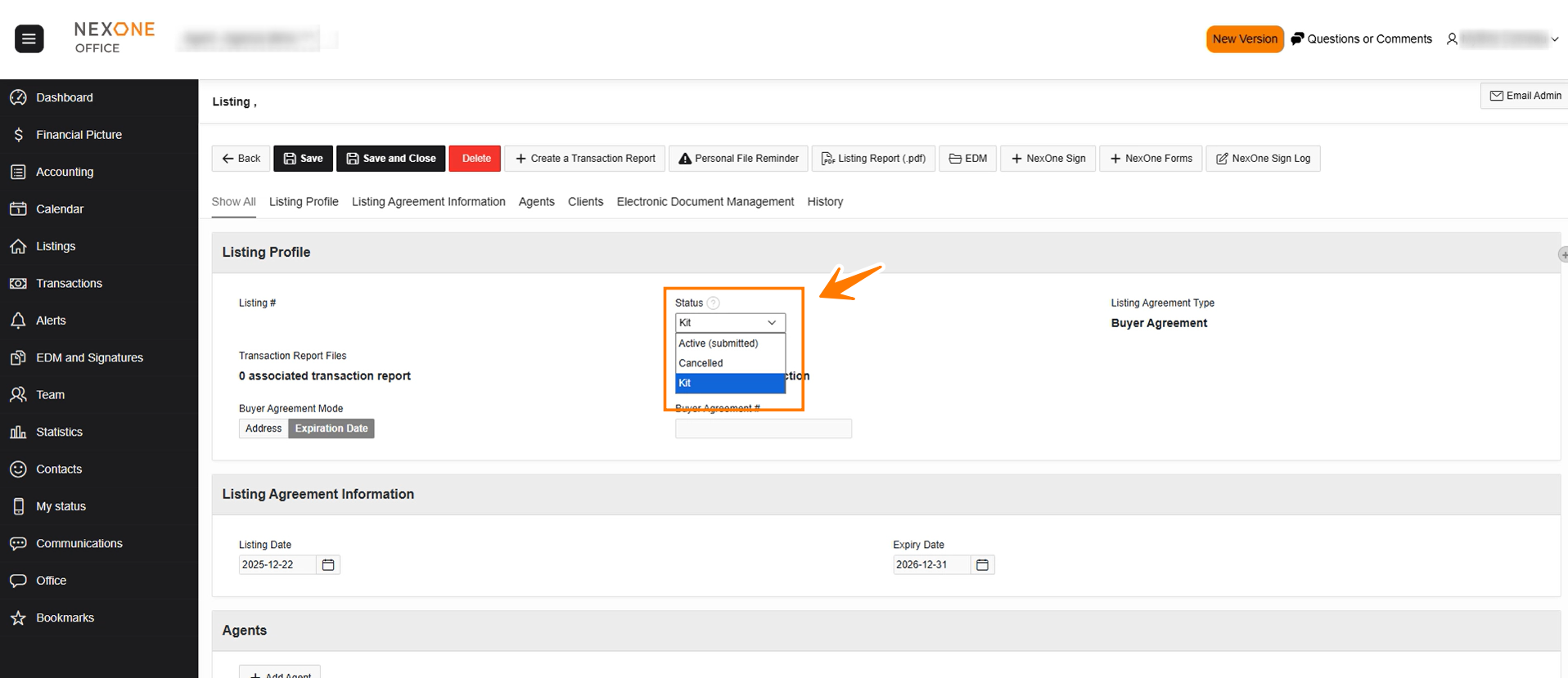Viewport: 1568px width, 678px height.
Task: Open the History tab
Action: click(825, 201)
